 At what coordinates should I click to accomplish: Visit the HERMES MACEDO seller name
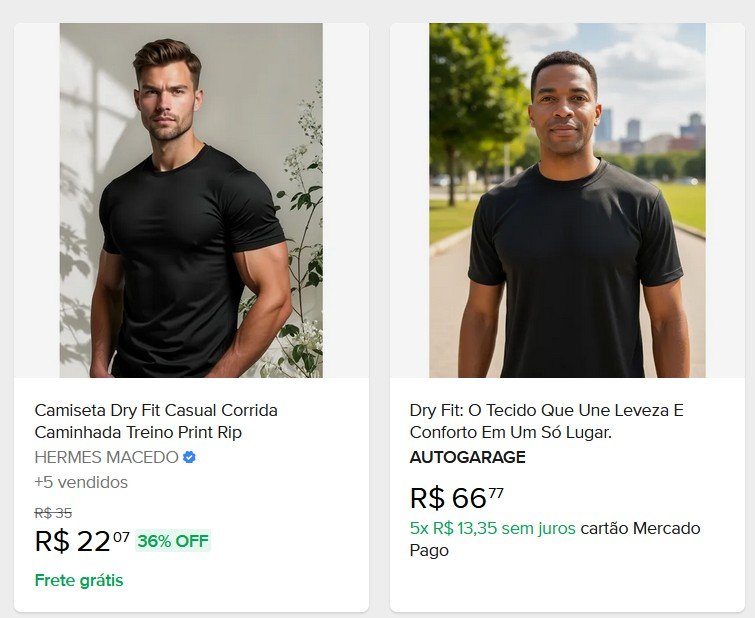click(106, 457)
